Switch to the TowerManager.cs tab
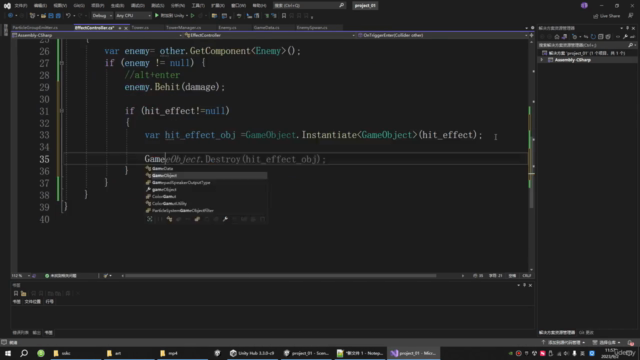640x360 pixels. (x=183, y=28)
